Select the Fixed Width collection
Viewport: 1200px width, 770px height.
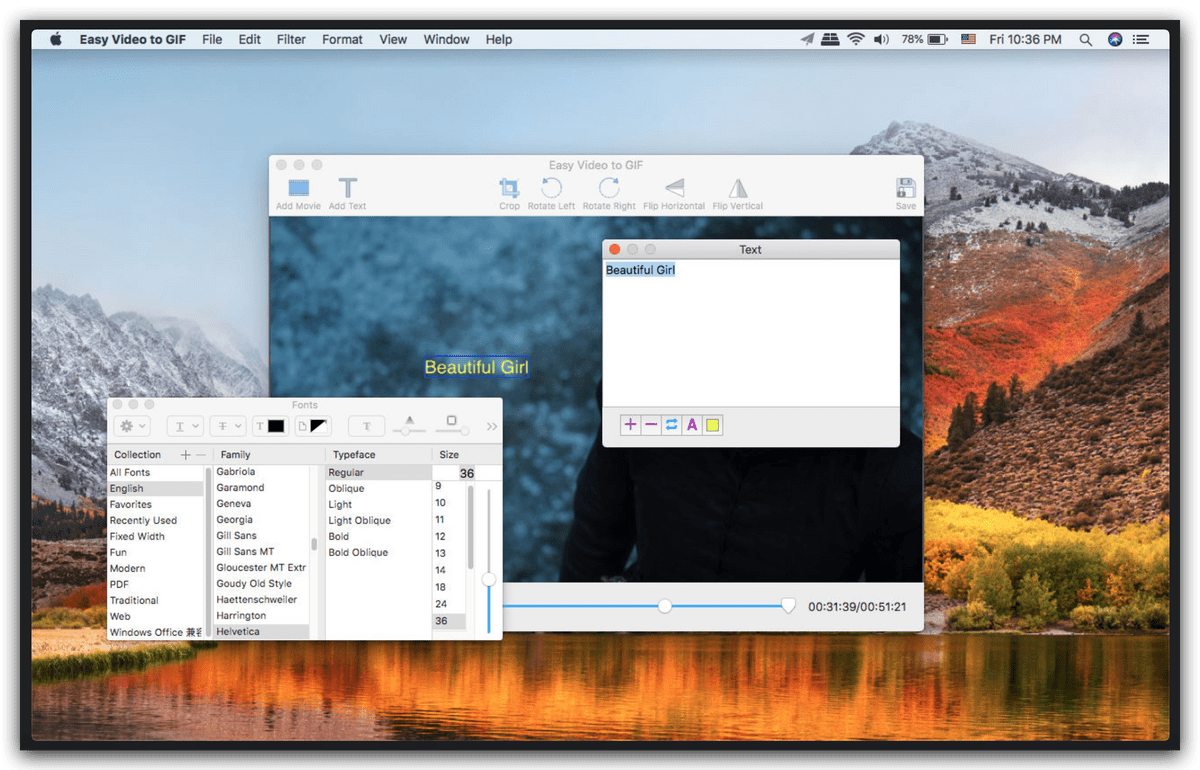tap(156, 536)
